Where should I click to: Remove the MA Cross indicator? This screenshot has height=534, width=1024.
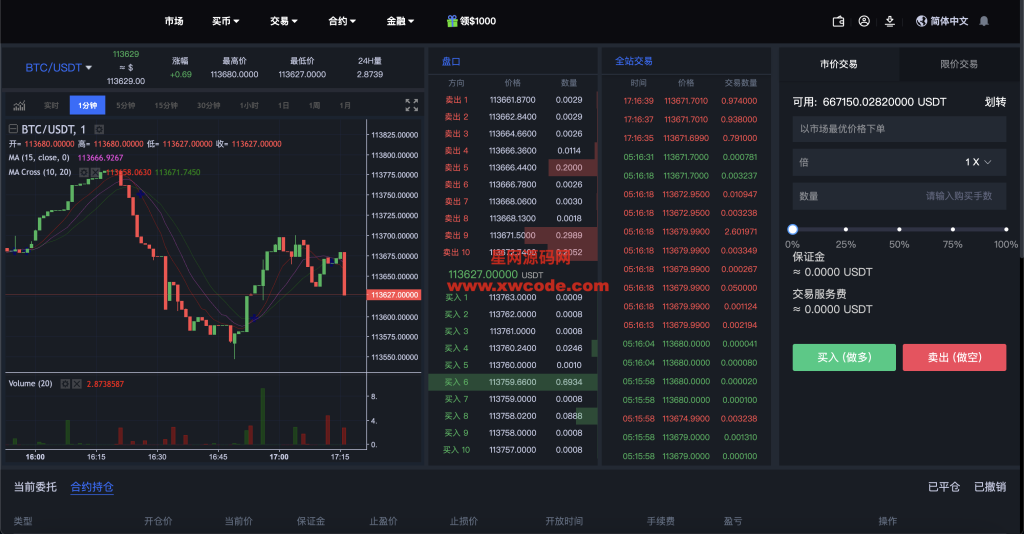[95, 172]
